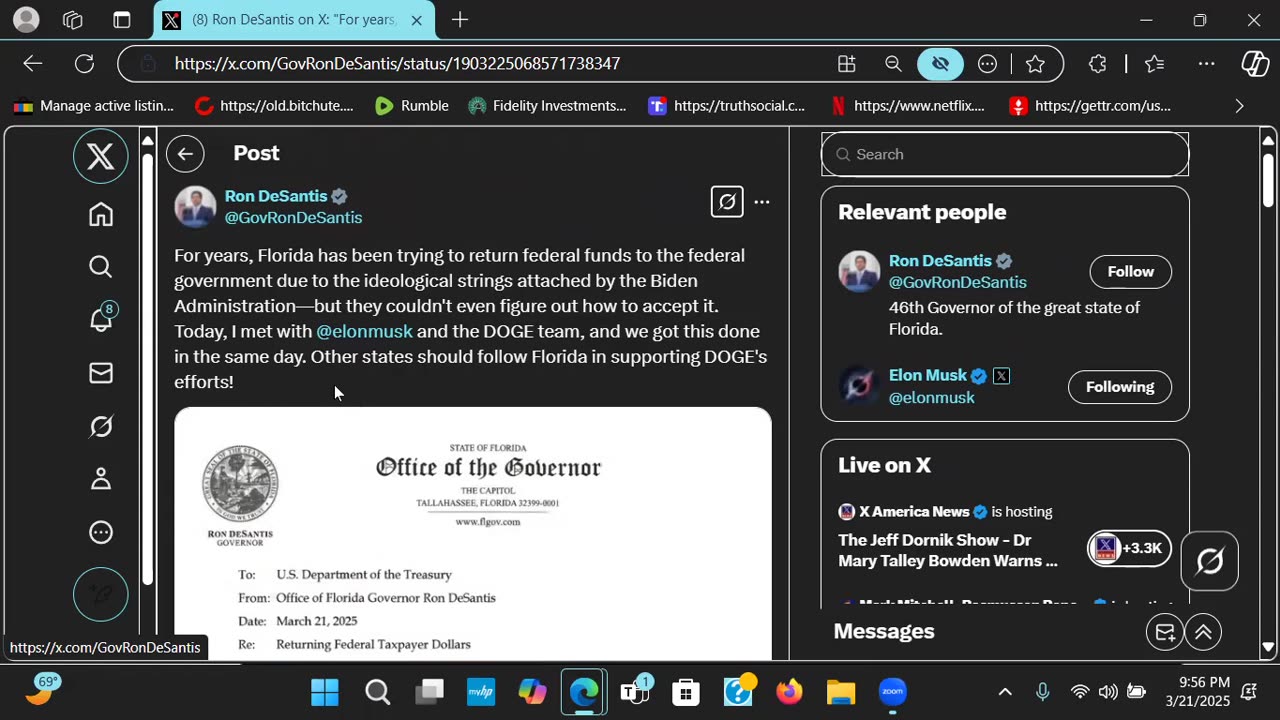Image resolution: width=1280 pixels, height=720 pixels.
Task: Open Windows Start menu
Action: [x=325, y=692]
